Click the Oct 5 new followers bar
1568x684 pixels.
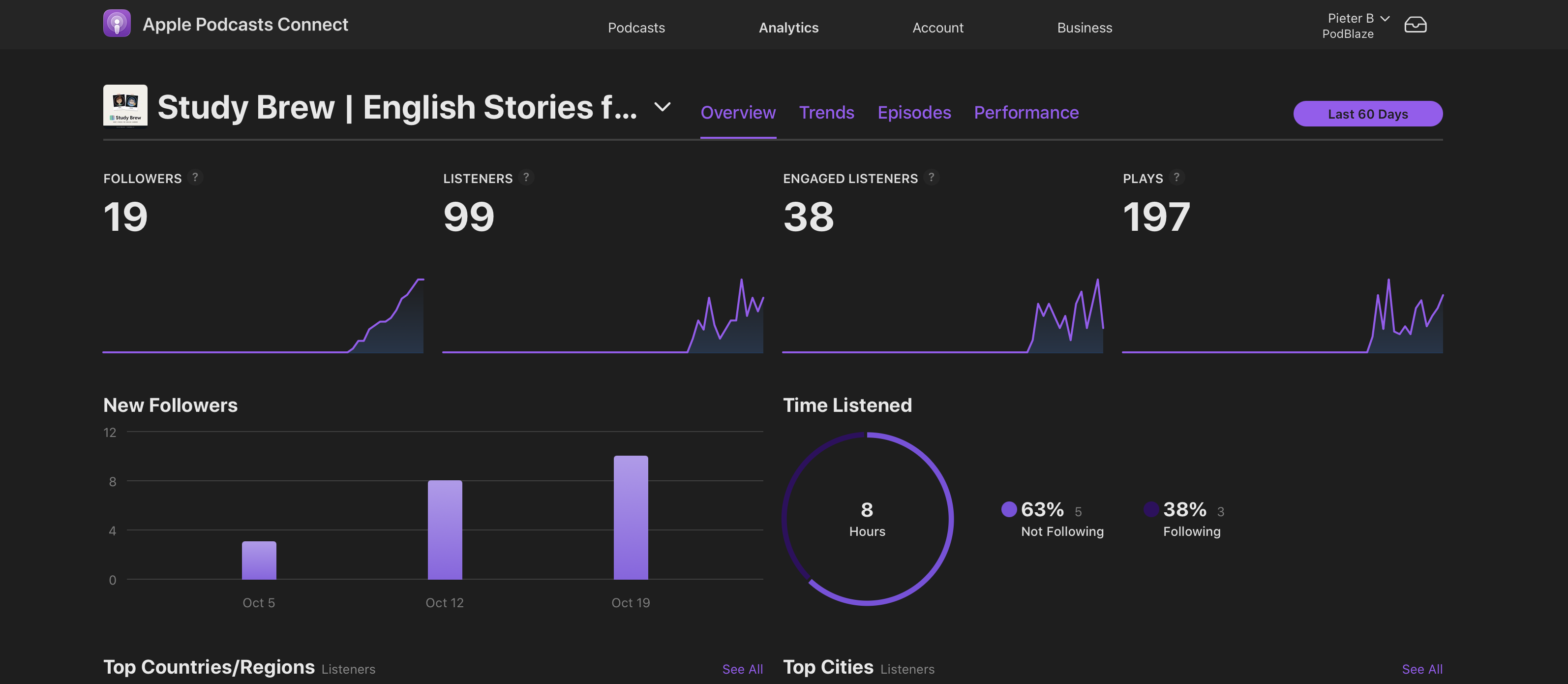tap(259, 560)
